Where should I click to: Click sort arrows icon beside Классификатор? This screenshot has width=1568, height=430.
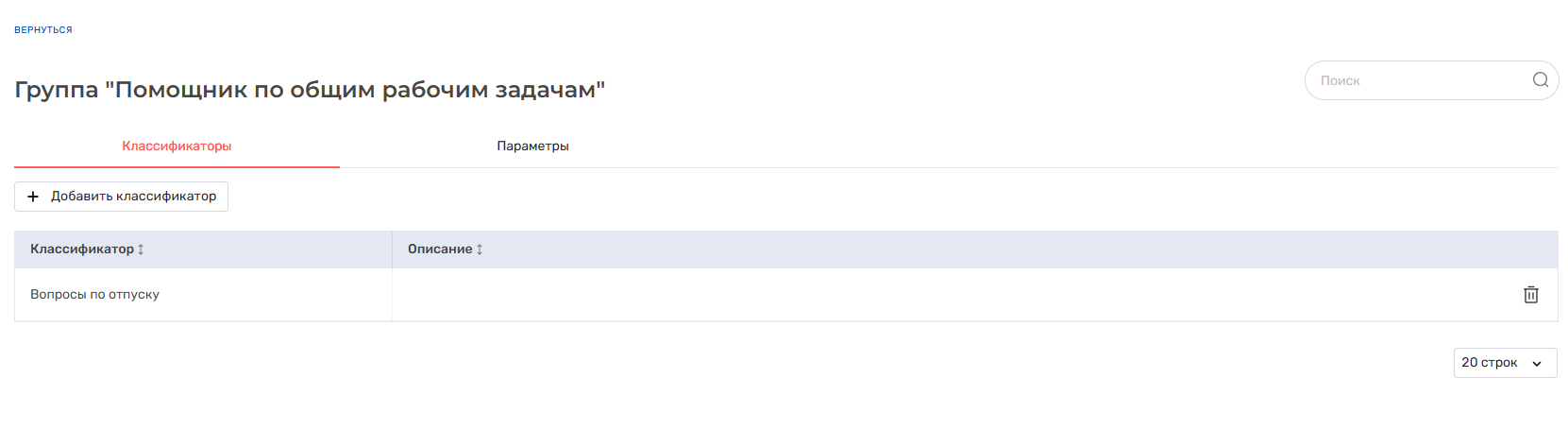pos(141,249)
